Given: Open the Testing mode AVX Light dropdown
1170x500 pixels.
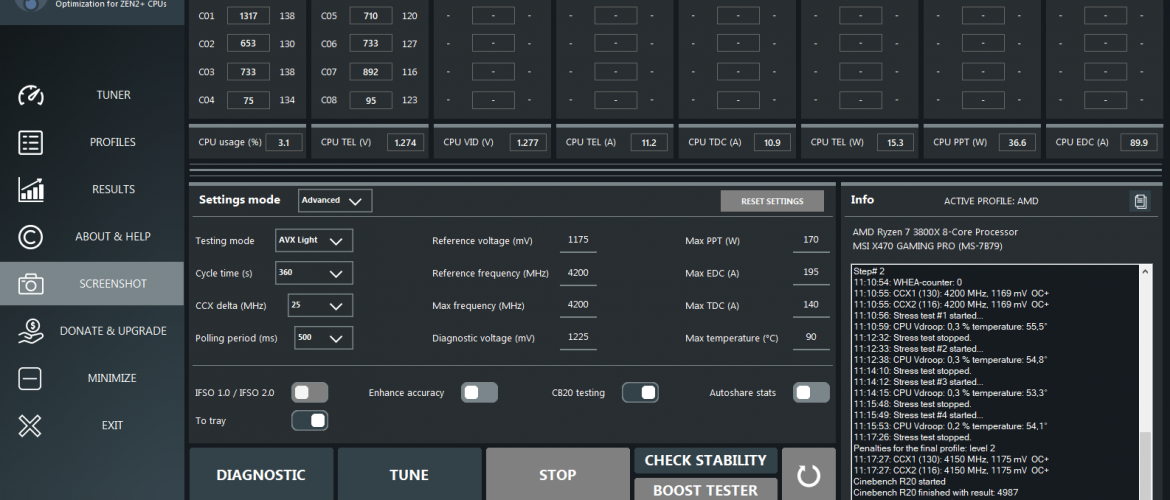Looking at the screenshot, I should pyautogui.click(x=314, y=241).
